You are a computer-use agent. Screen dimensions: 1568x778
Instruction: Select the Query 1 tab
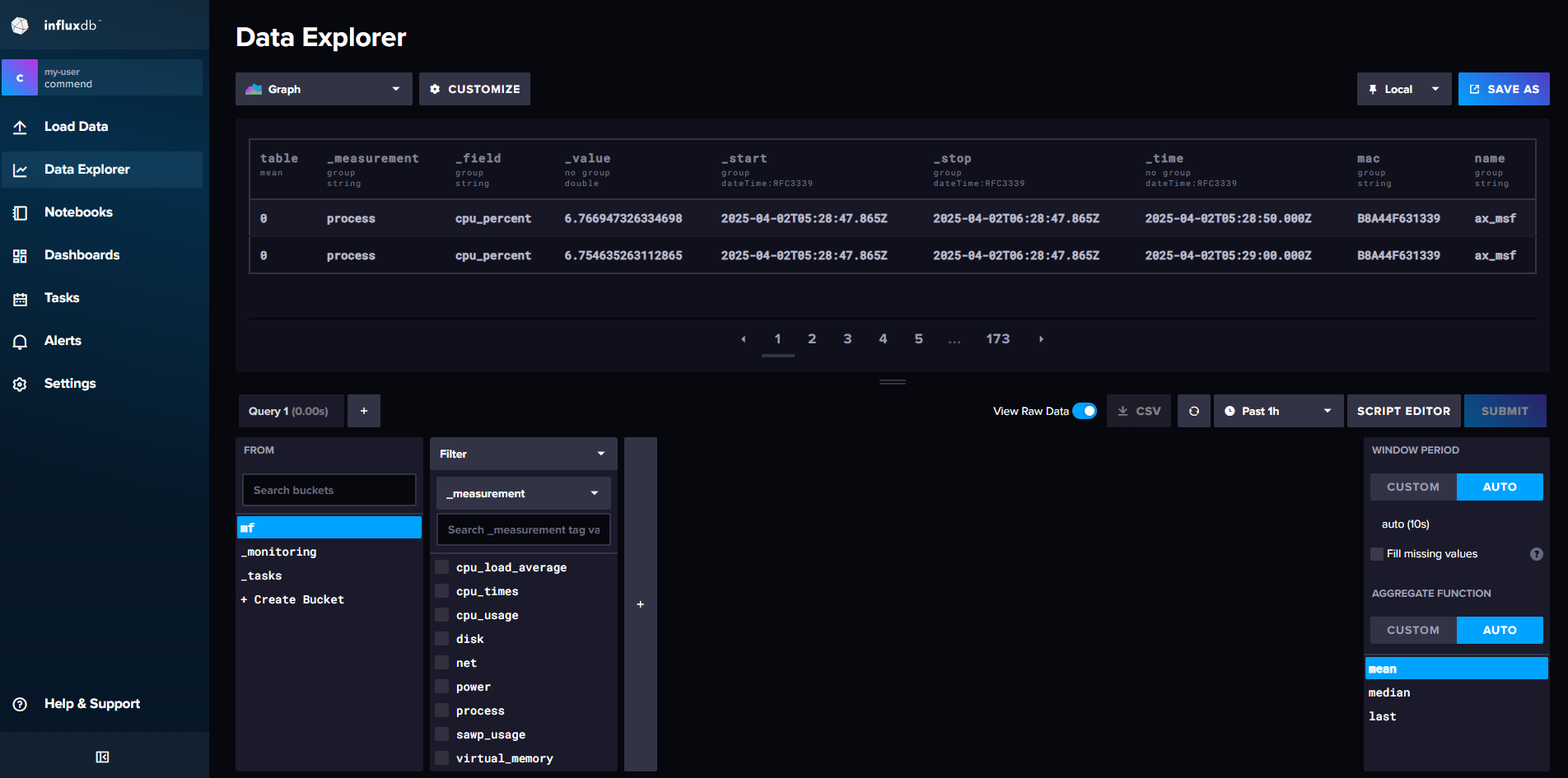pyautogui.click(x=292, y=411)
